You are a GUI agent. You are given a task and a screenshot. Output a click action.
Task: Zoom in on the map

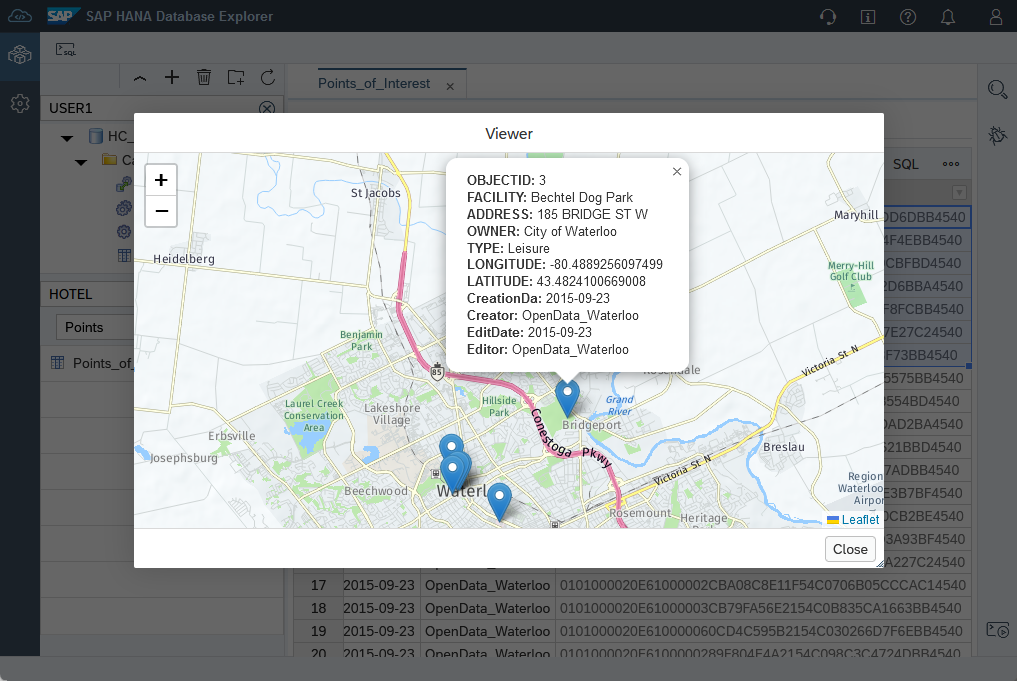(161, 180)
